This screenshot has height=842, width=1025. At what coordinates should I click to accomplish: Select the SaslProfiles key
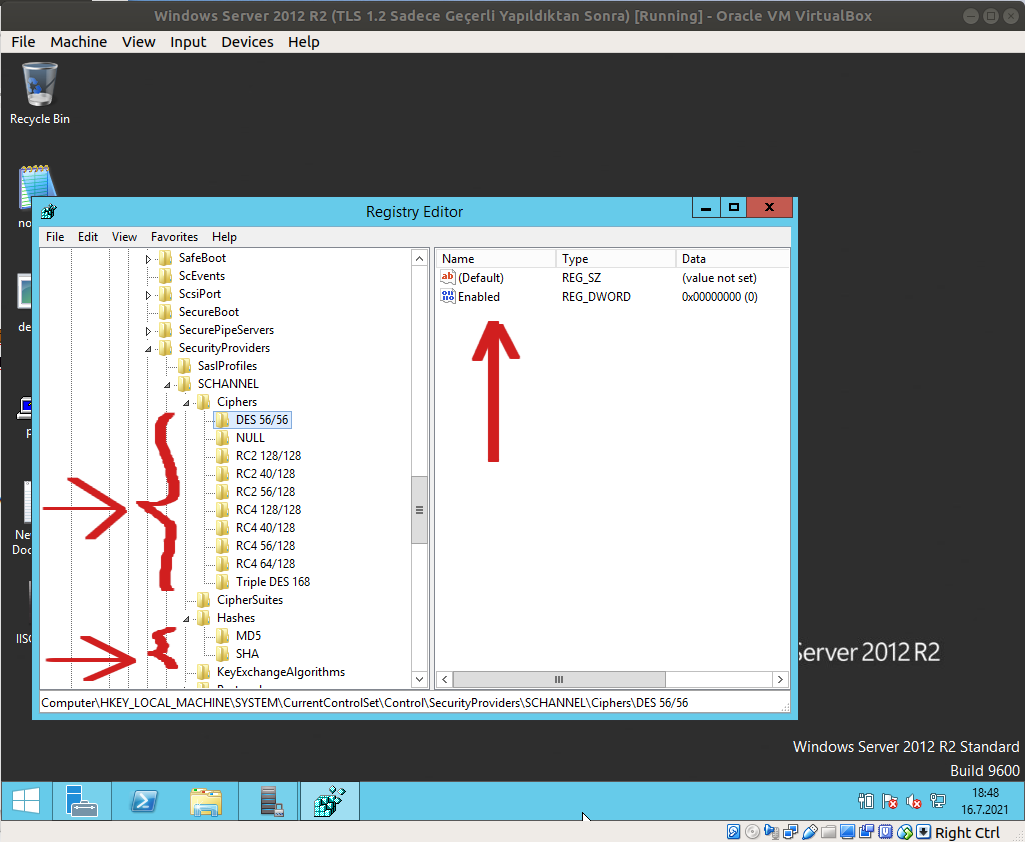(x=227, y=366)
